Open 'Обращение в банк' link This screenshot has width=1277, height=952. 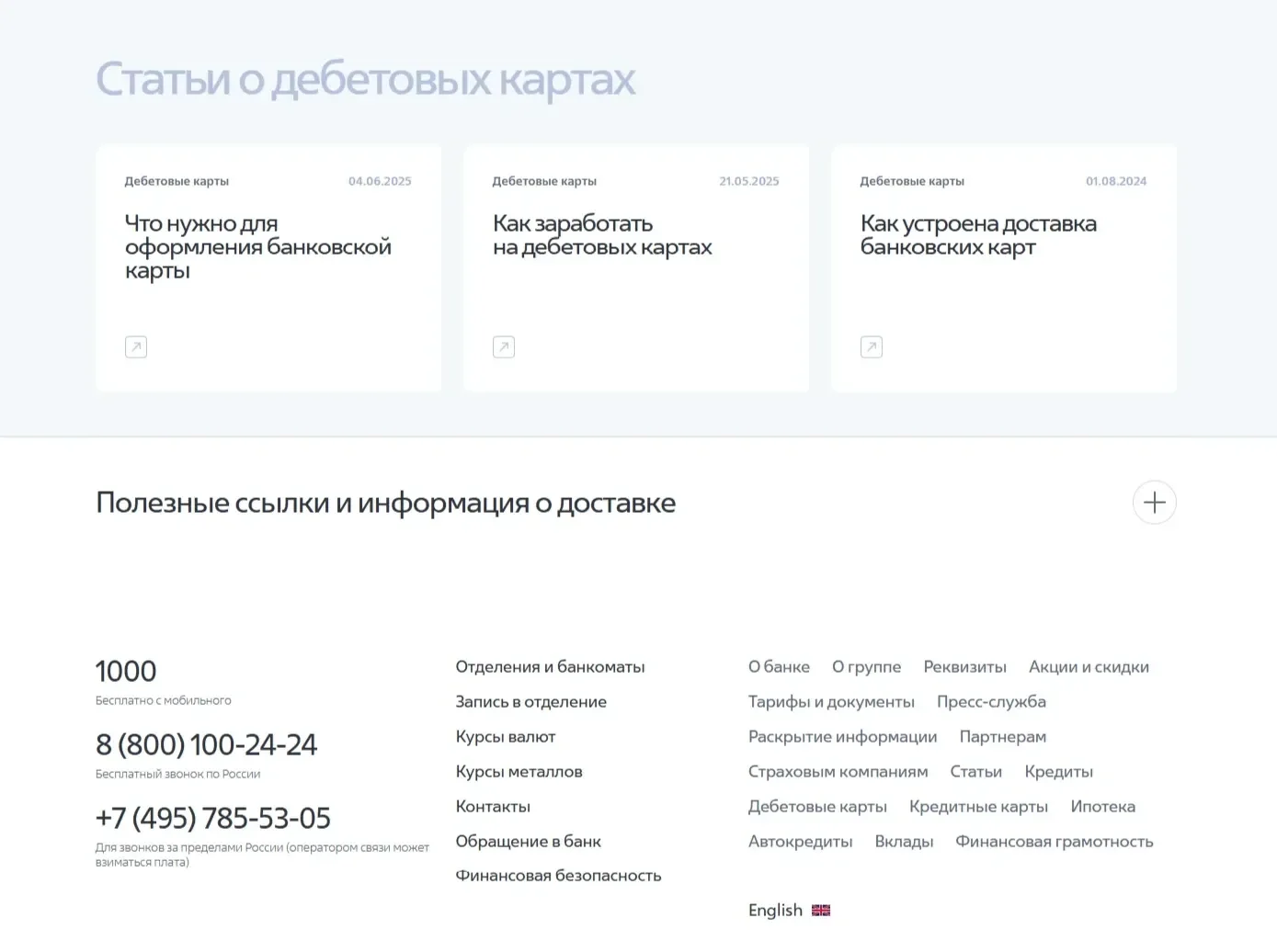529,842
